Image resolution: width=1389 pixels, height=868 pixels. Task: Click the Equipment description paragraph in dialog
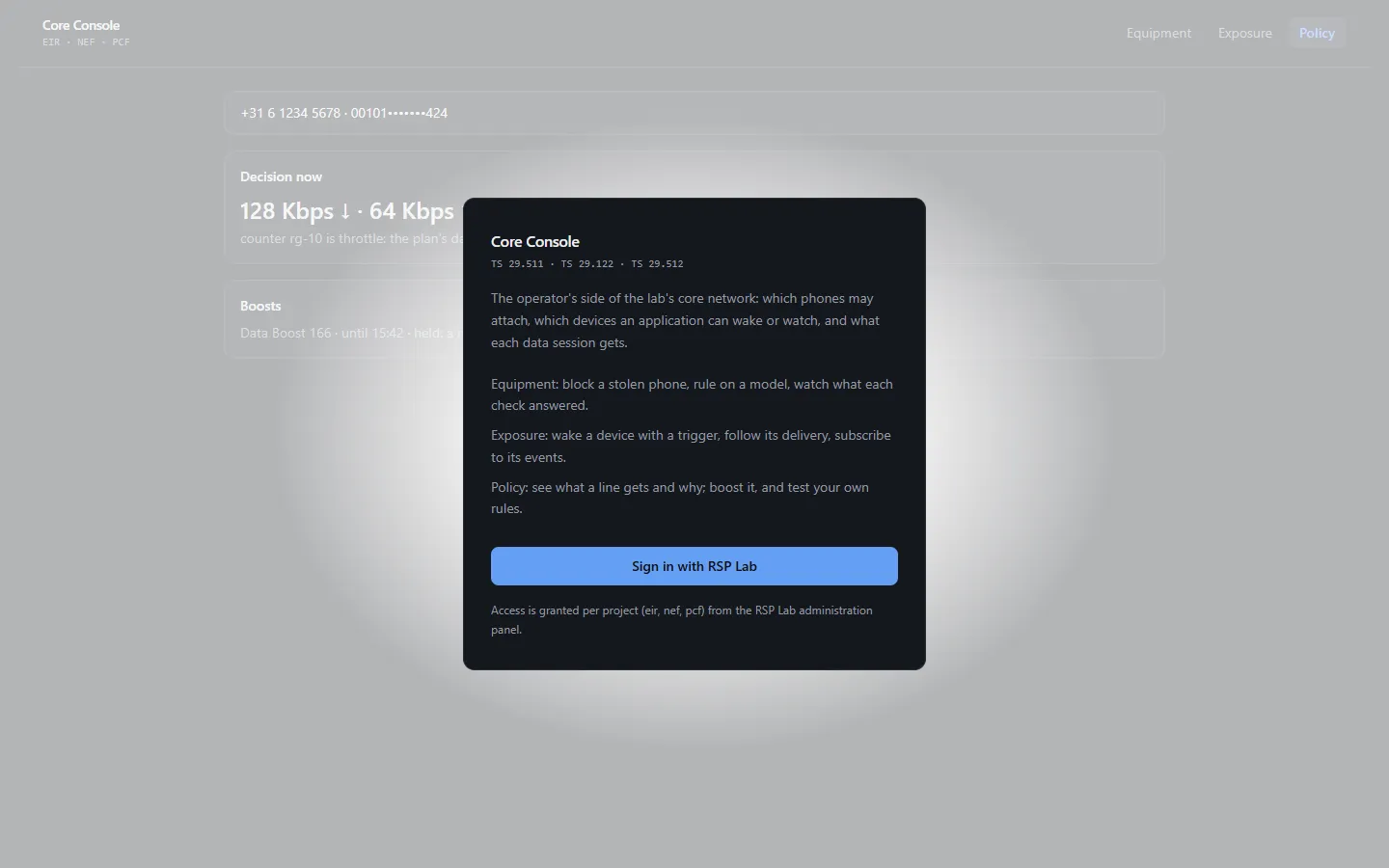coord(692,394)
